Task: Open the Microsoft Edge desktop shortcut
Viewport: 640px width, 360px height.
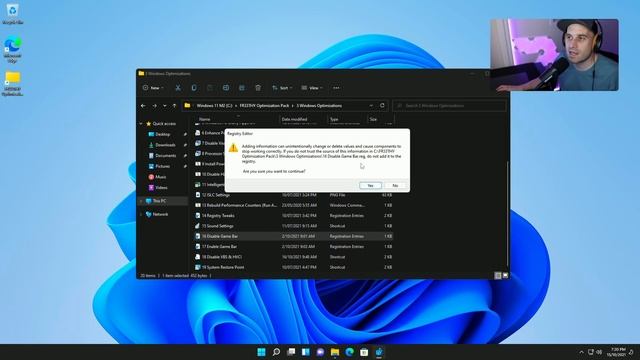Action: [x=12, y=49]
